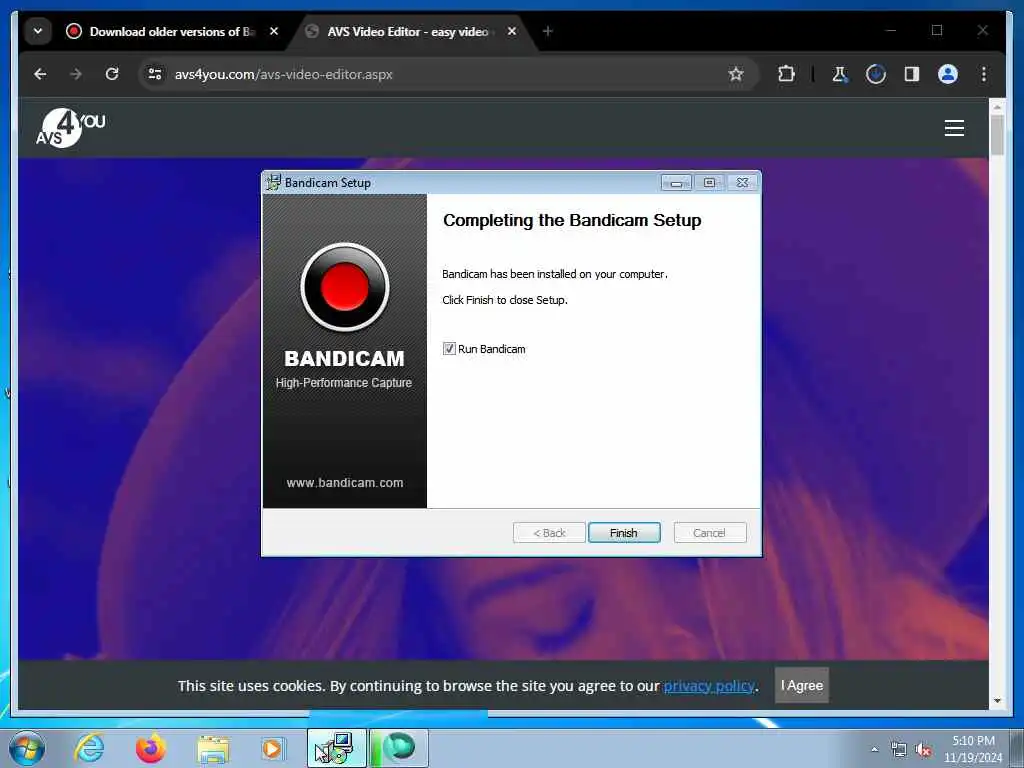Screen dimensions: 1024x768
Task: Click Cancel in Bandicam Setup
Action: pyautogui.click(x=709, y=533)
